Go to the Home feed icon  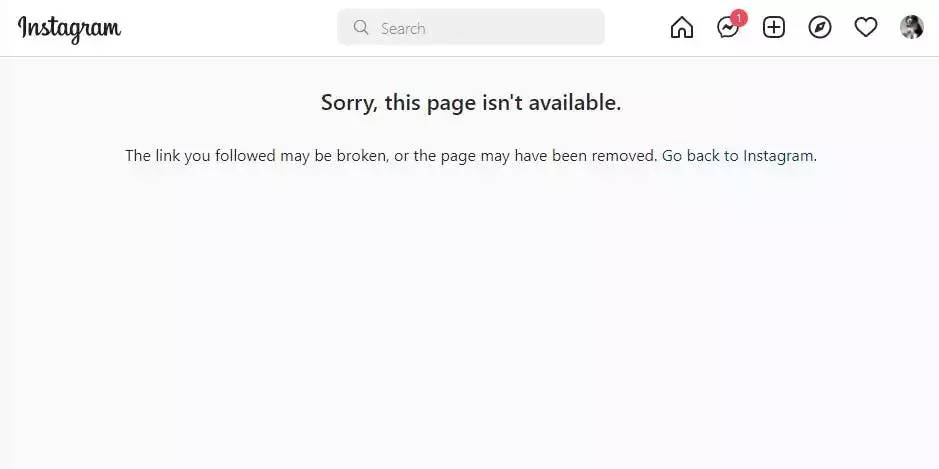coord(681,28)
